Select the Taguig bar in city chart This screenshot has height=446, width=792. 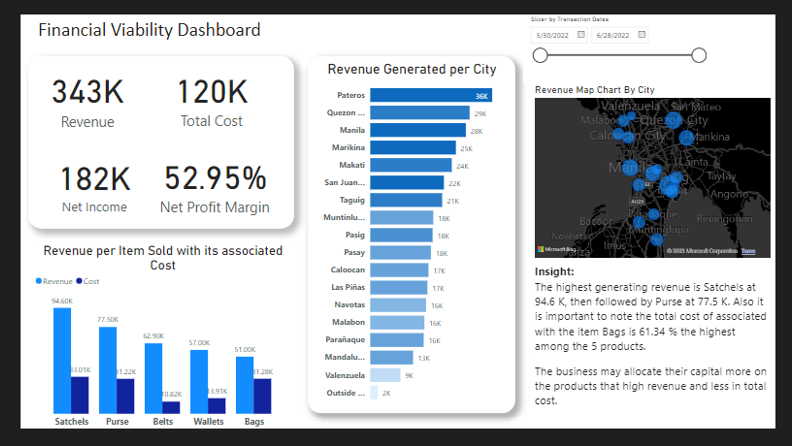point(406,200)
